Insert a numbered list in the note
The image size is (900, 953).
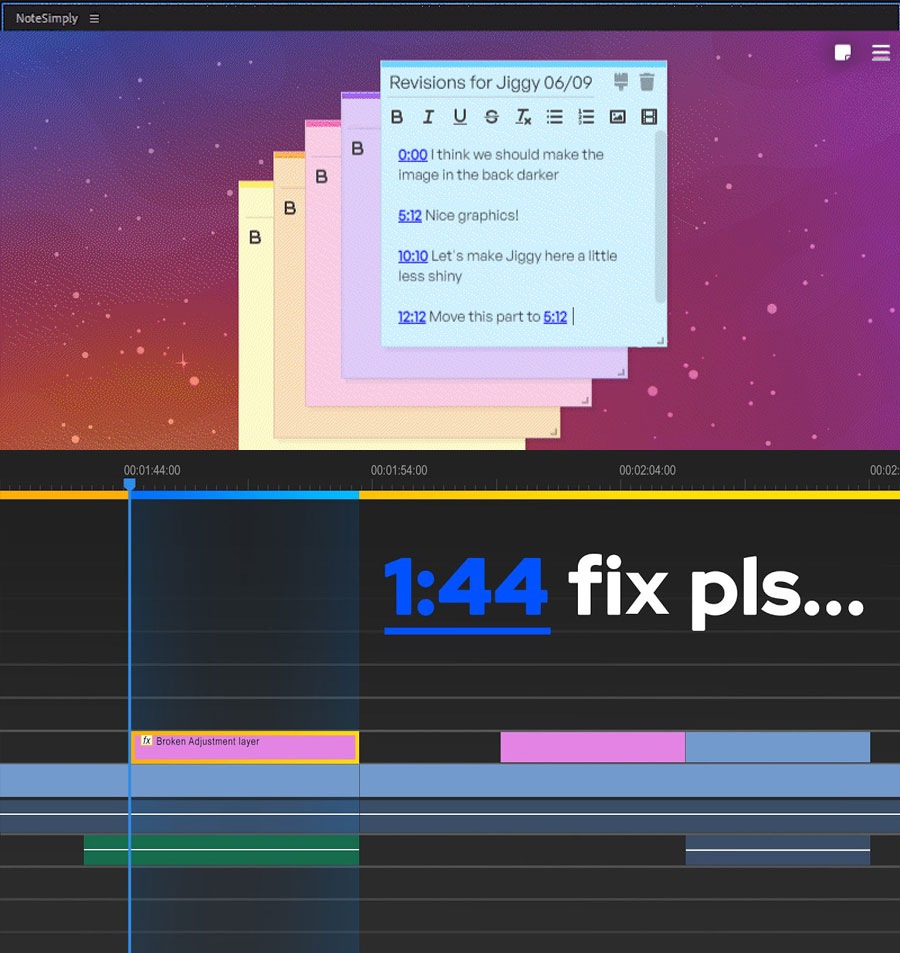coord(586,117)
